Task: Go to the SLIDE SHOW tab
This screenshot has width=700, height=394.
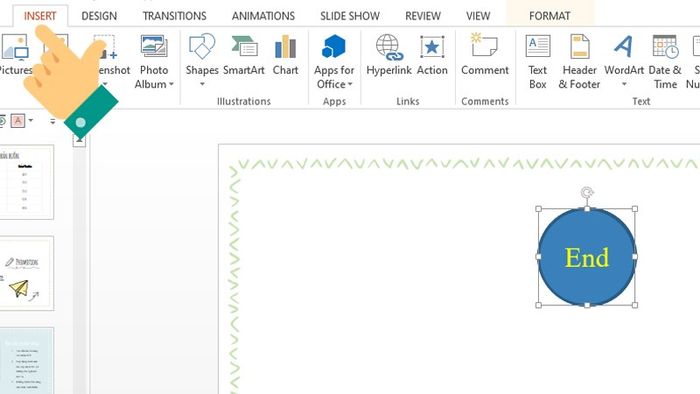Action: [x=350, y=16]
